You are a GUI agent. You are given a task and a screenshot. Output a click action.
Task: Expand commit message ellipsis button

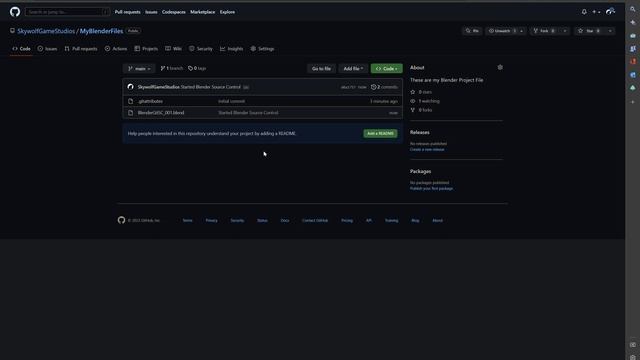(x=246, y=87)
